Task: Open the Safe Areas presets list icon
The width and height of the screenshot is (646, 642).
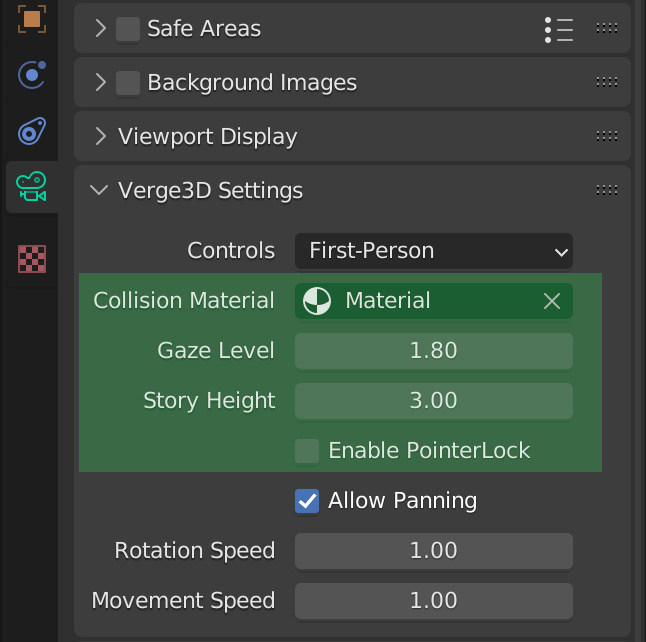Action: click(x=559, y=30)
